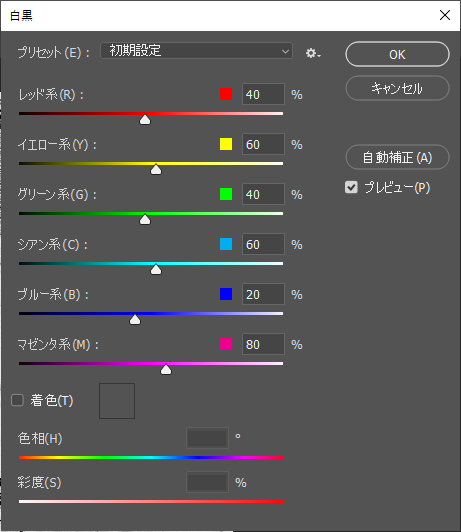Viewport: 461px width, 532px height.
Task: Click the yellow swatch beside イエロー系
Action: 226,144
